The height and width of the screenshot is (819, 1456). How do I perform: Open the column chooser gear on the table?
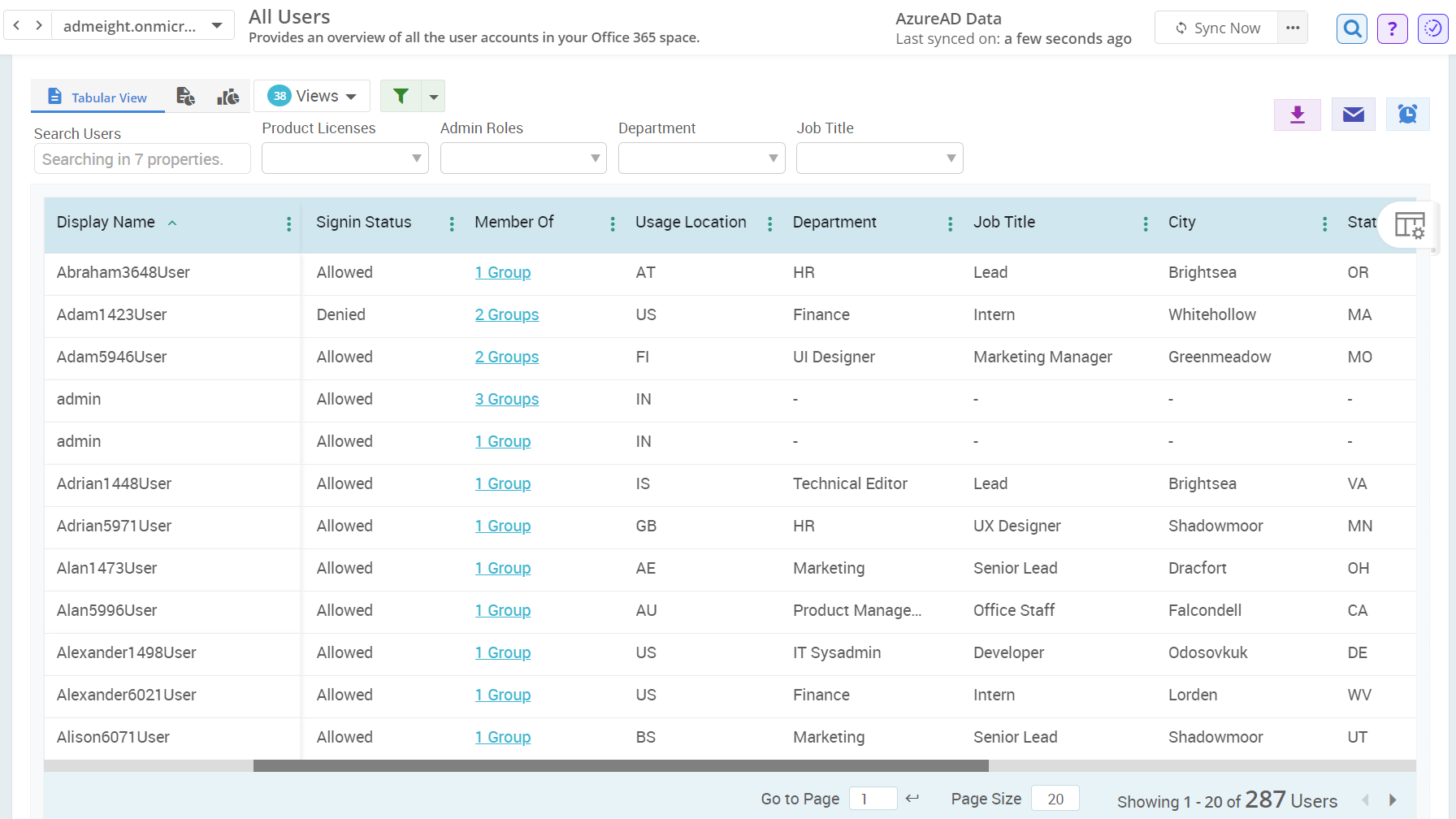(x=1410, y=225)
